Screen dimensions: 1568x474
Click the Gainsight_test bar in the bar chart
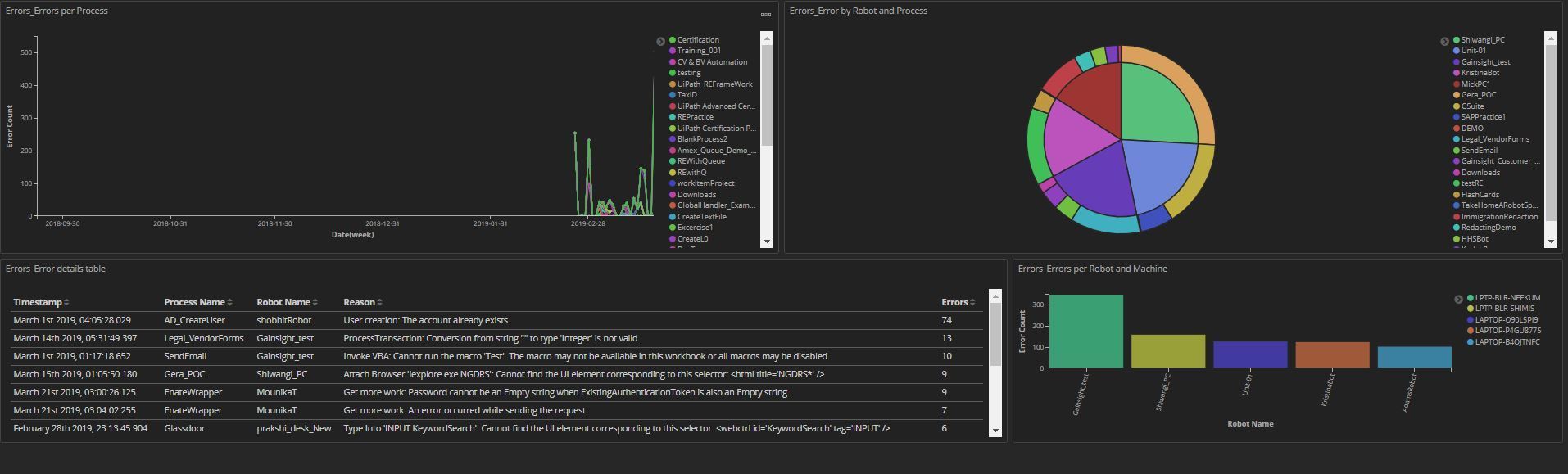click(1085, 332)
